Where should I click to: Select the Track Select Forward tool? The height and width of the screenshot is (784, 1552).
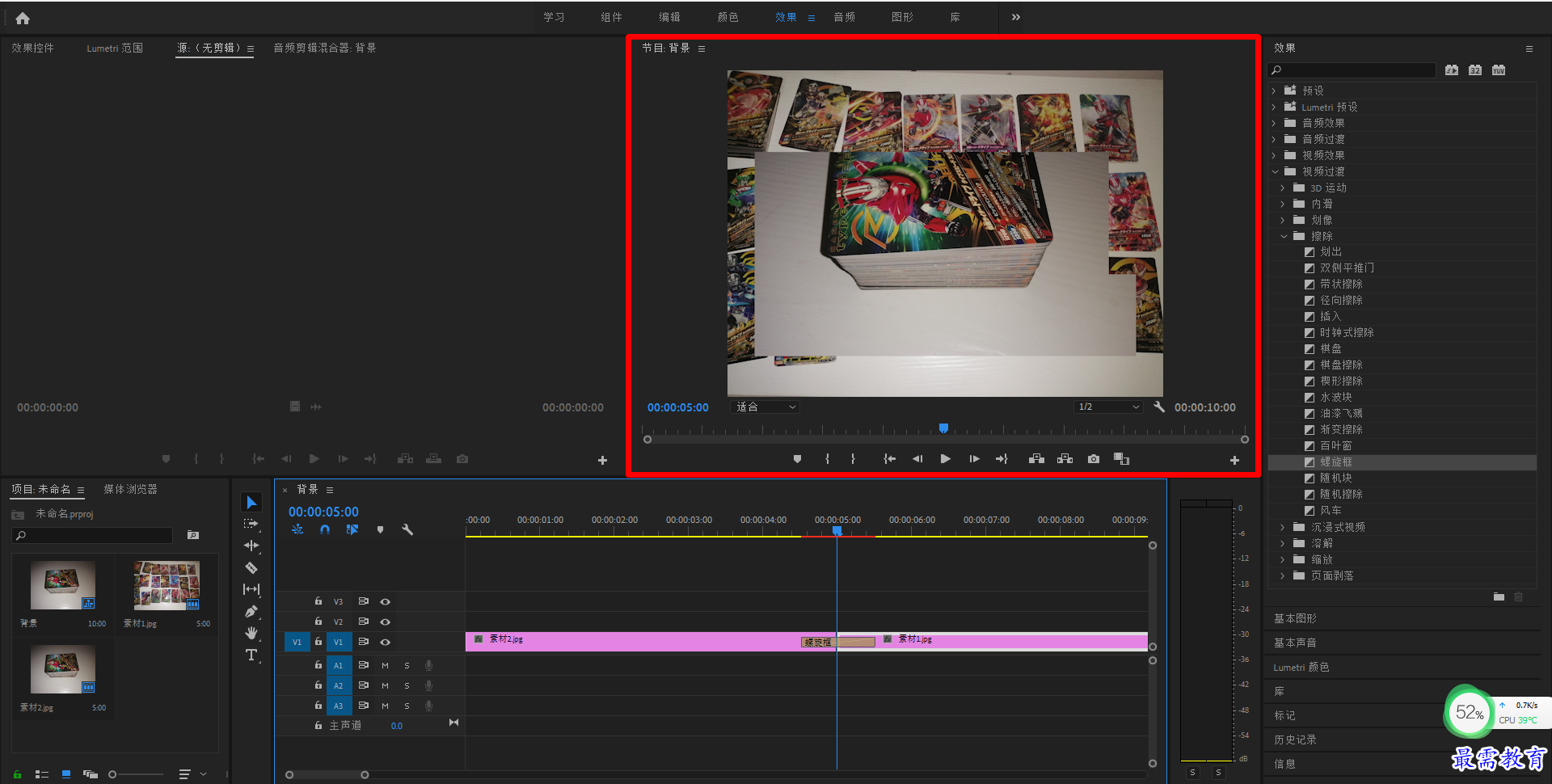[x=251, y=524]
